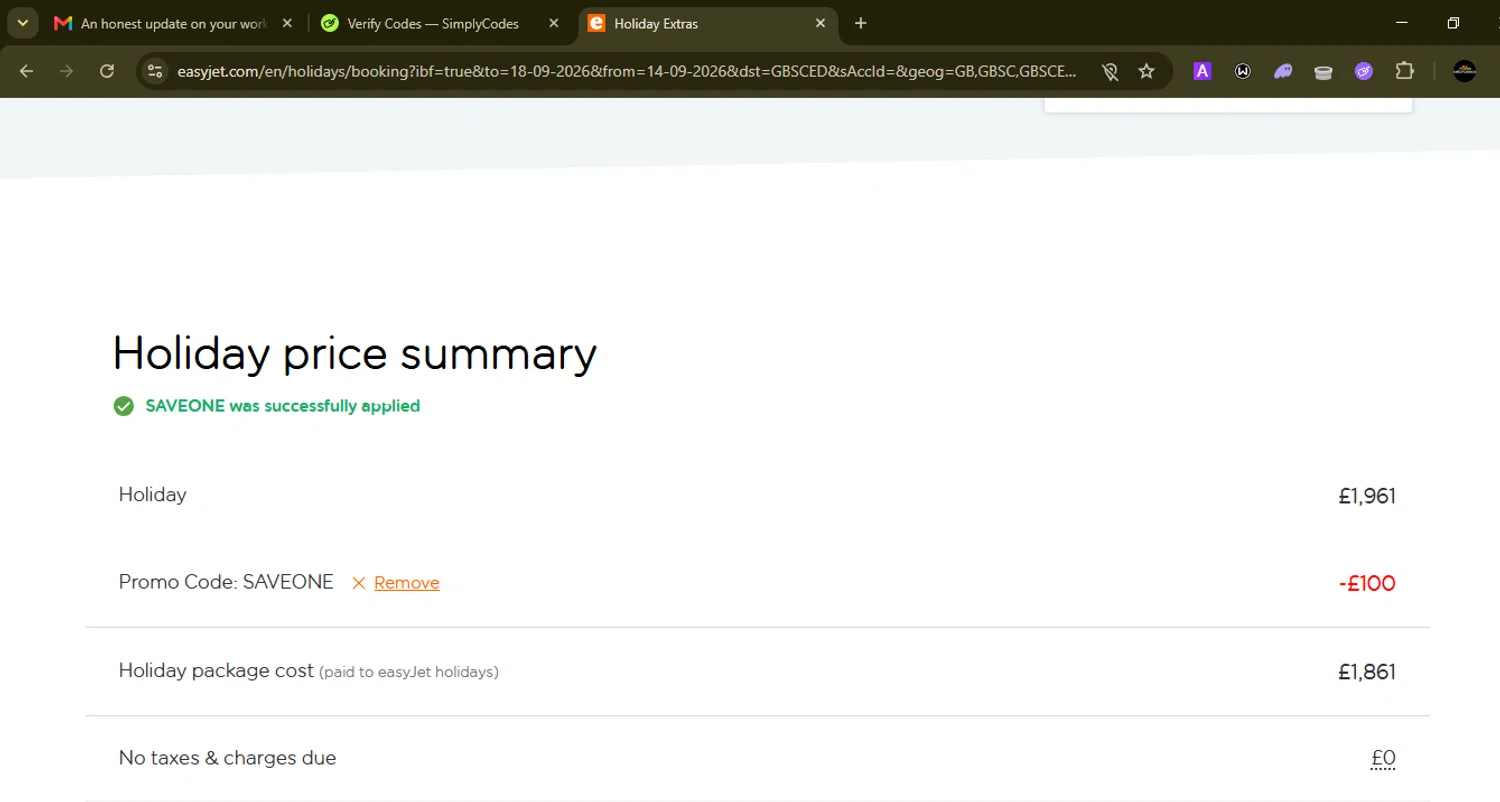This screenshot has width=1500, height=802.
Task: Click the 'Holiday' row label
Action: [153, 494]
